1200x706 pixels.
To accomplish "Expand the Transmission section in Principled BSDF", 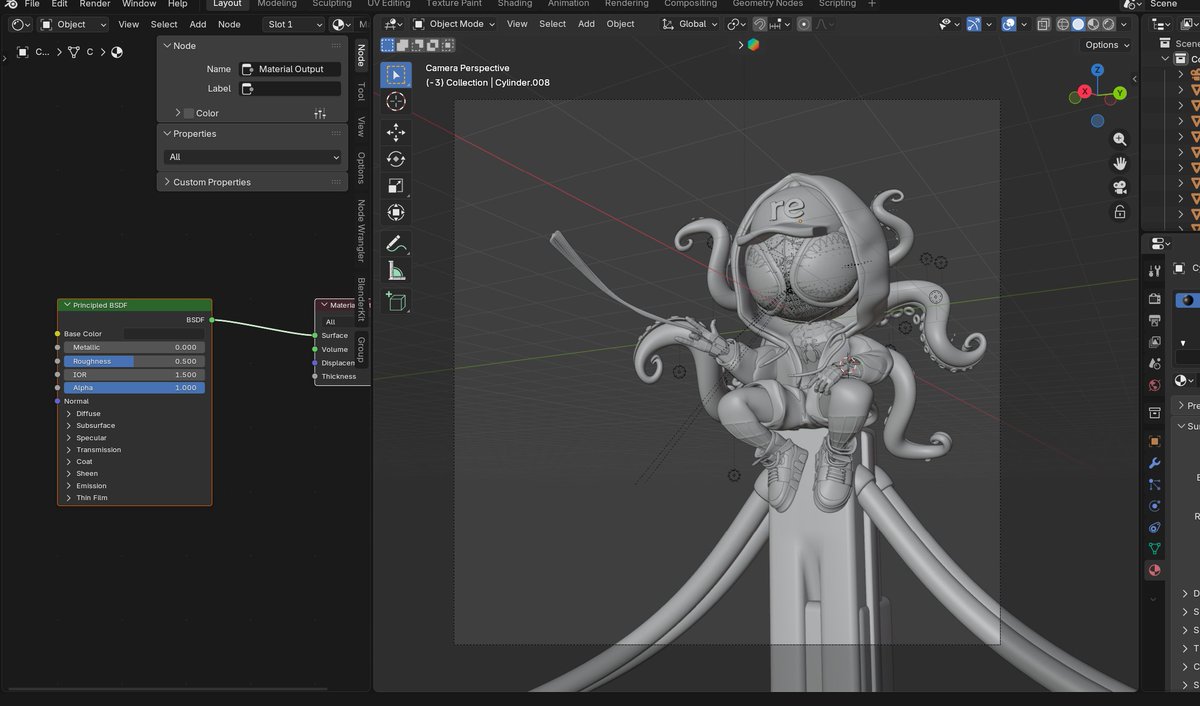I will tap(98, 450).
